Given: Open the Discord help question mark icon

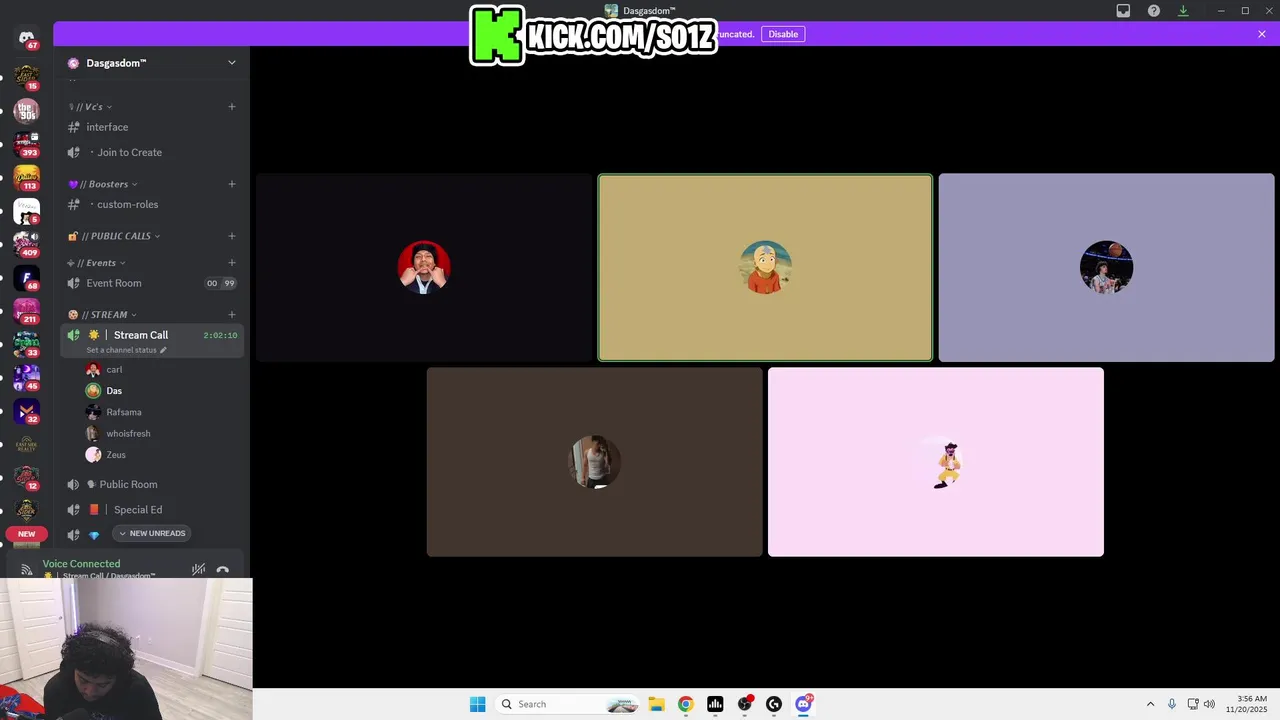Looking at the screenshot, I should click(1154, 11).
